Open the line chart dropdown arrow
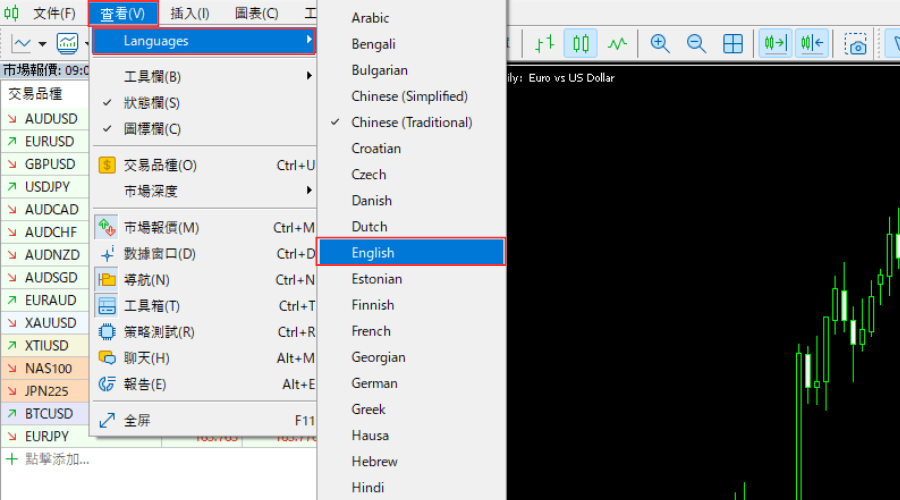900x500 pixels. (x=42, y=44)
